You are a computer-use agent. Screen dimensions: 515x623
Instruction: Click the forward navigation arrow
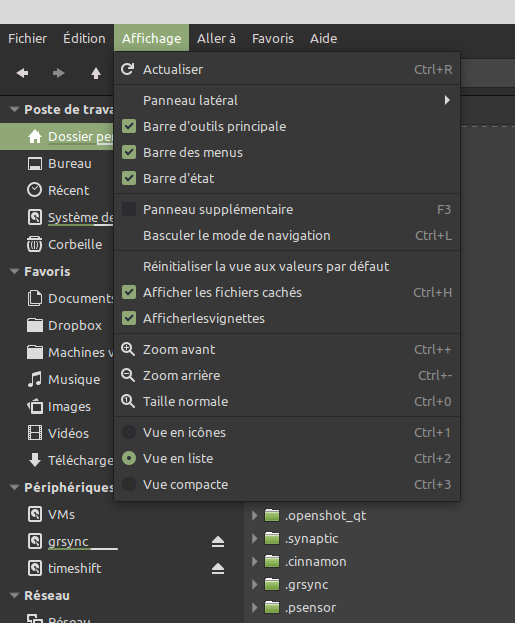58,73
